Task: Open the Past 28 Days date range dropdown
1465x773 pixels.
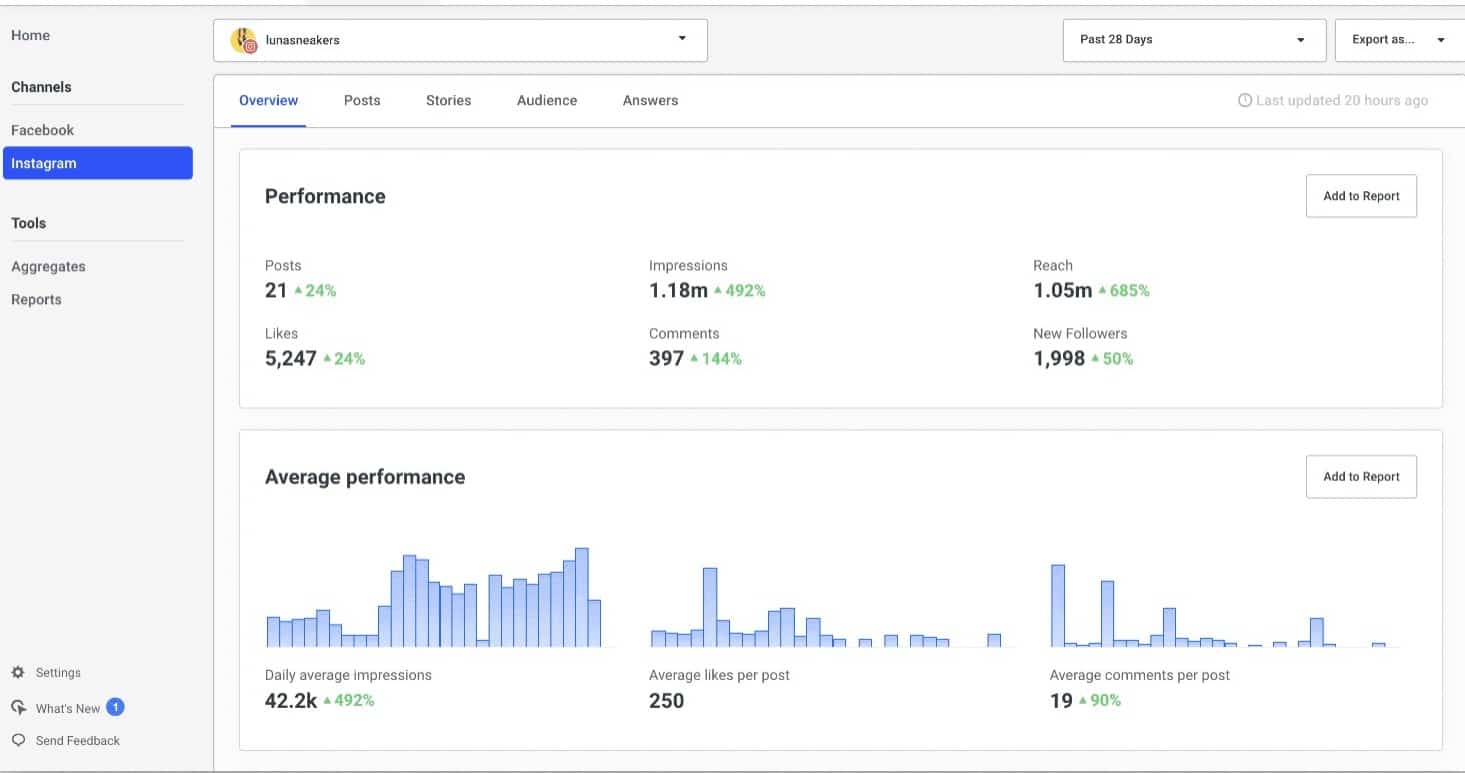Action: coord(1193,39)
